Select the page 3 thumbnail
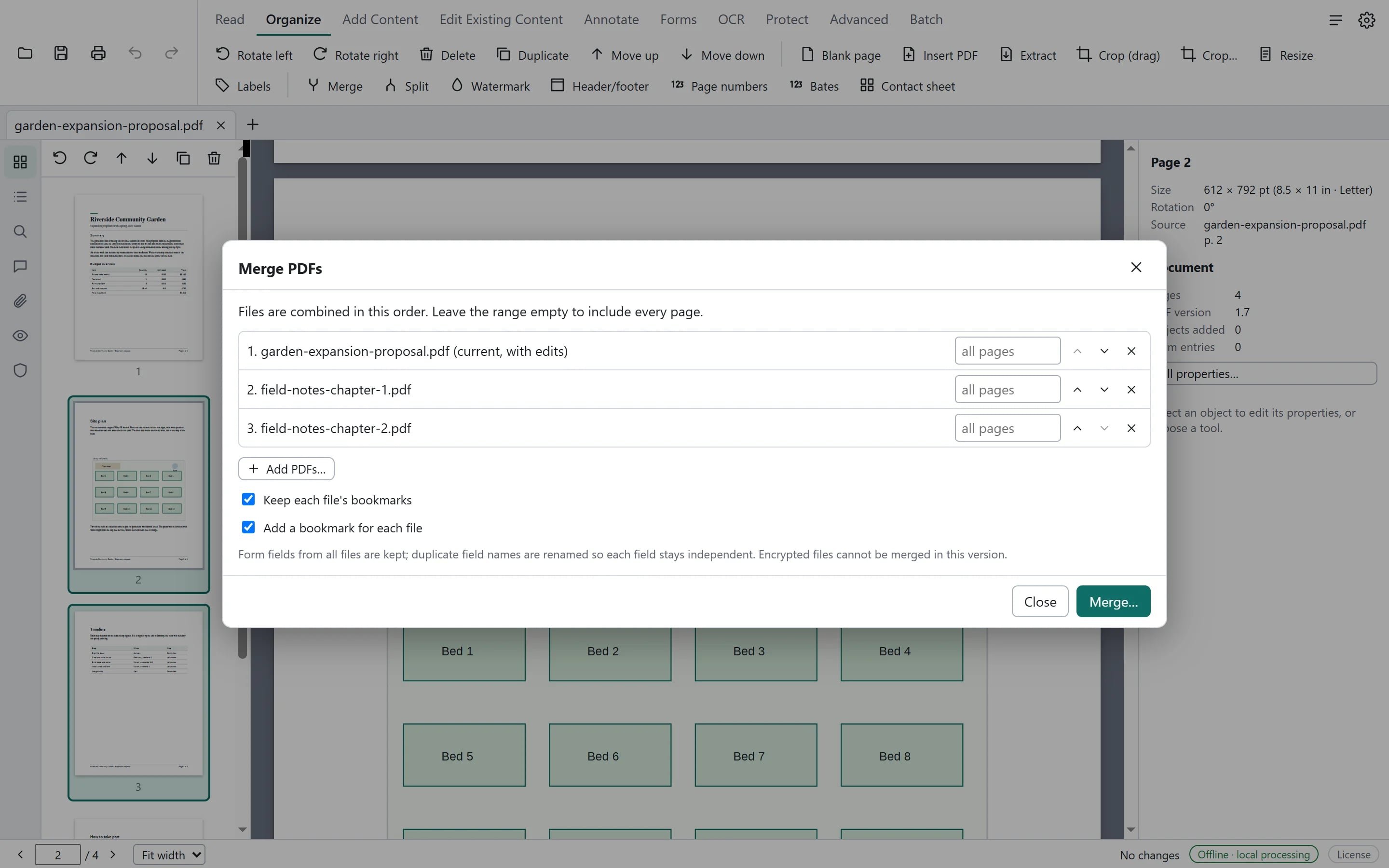1389x868 pixels. click(138, 702)
